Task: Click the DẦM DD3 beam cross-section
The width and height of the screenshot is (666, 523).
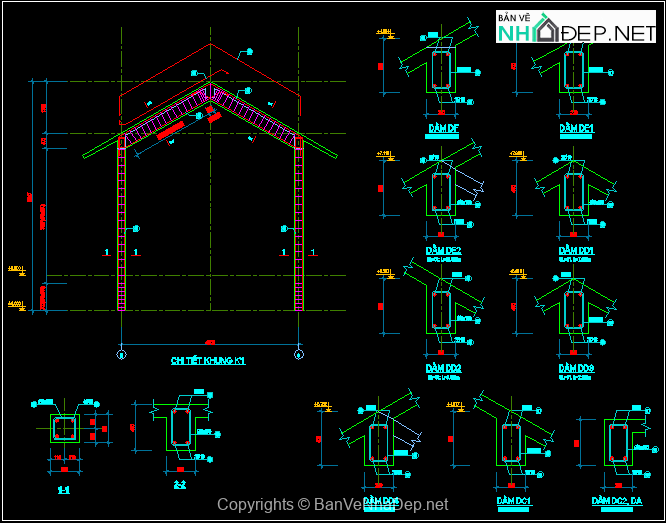Action: [573, 310]
